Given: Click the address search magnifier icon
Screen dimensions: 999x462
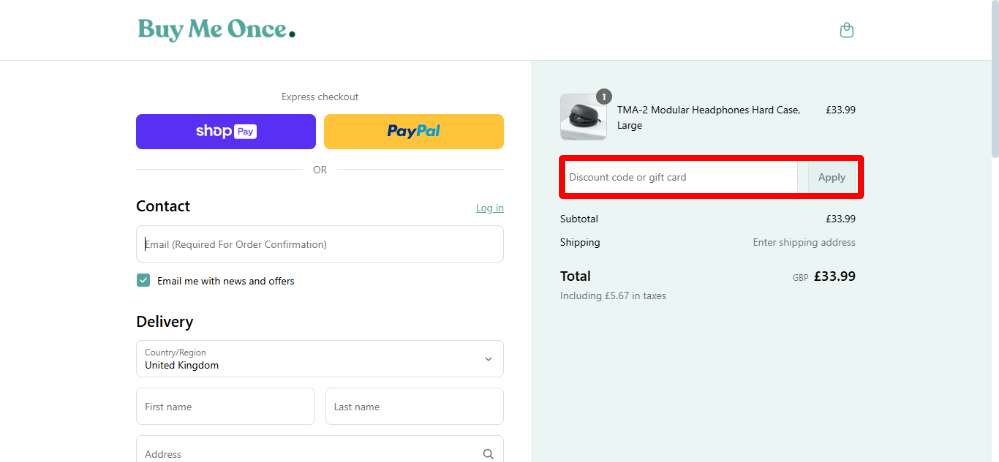Looking at the screenshot, I should point(488,454).
